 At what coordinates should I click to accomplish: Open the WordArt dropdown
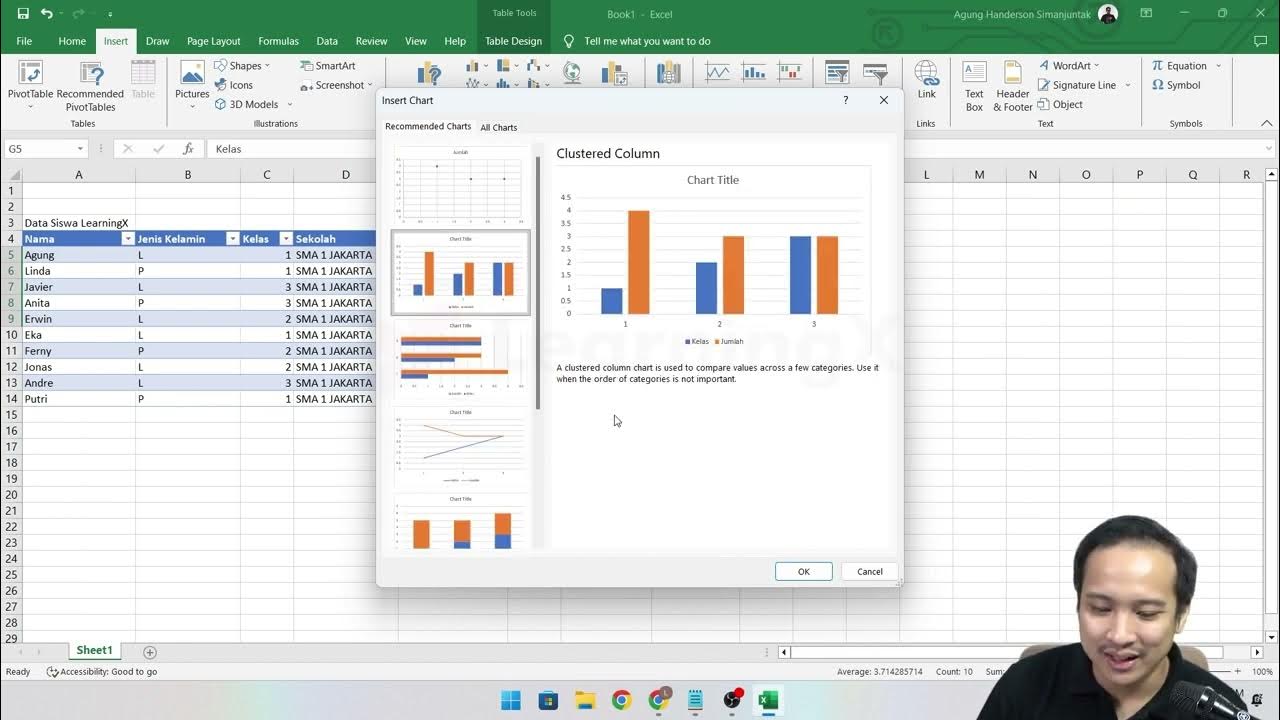(1069, 66)
